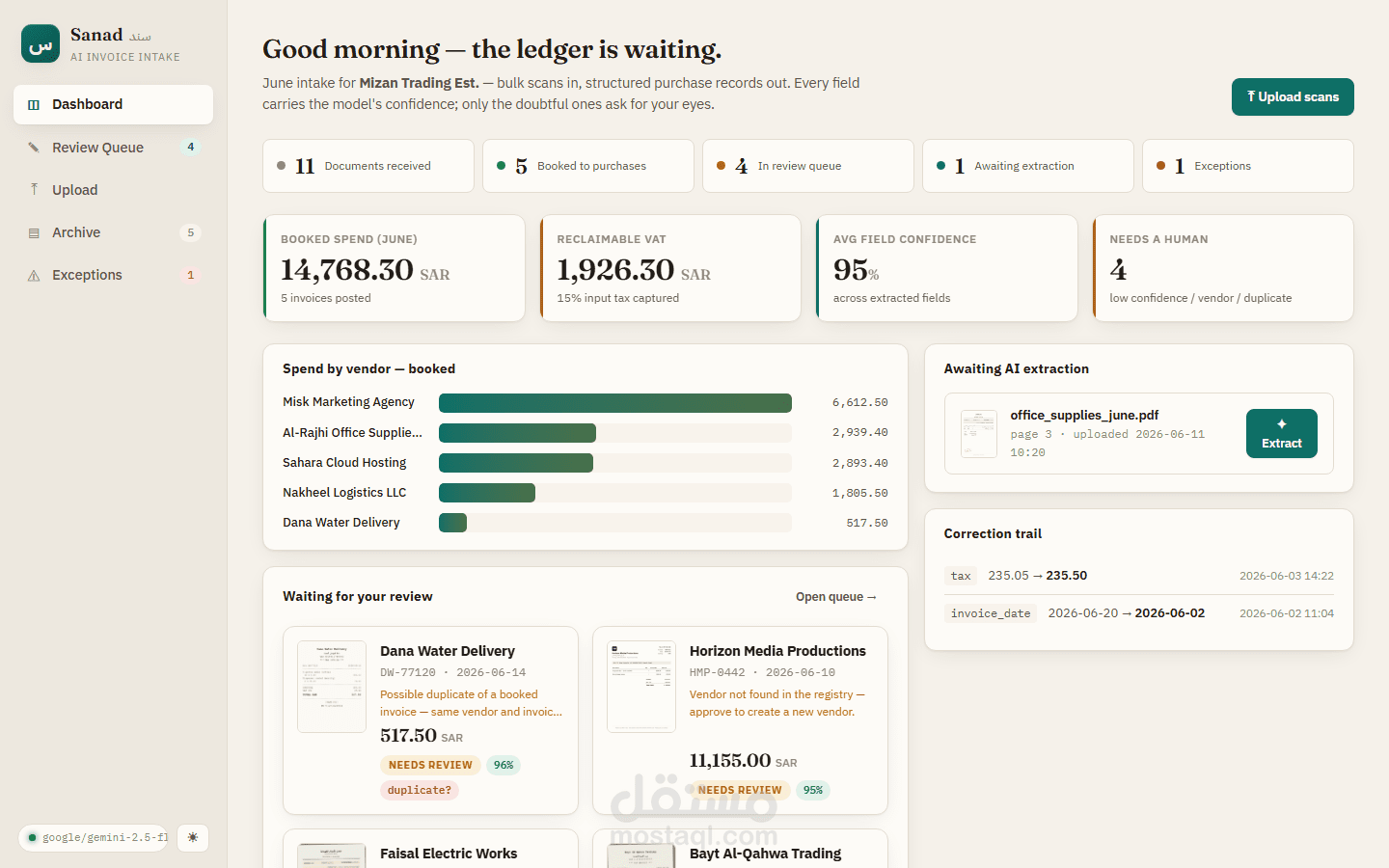Open the Horizon Media Productions invoice thumbnail

[641, 687]
